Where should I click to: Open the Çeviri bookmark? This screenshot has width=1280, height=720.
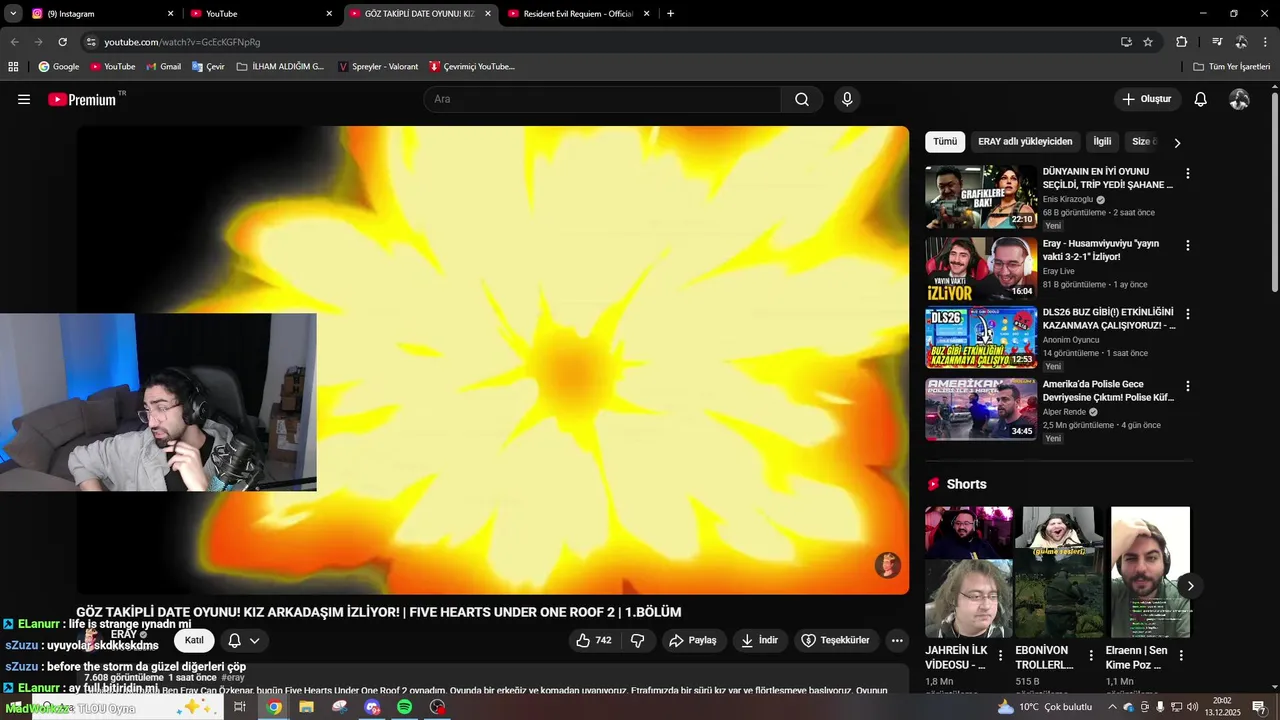(207, 67)
